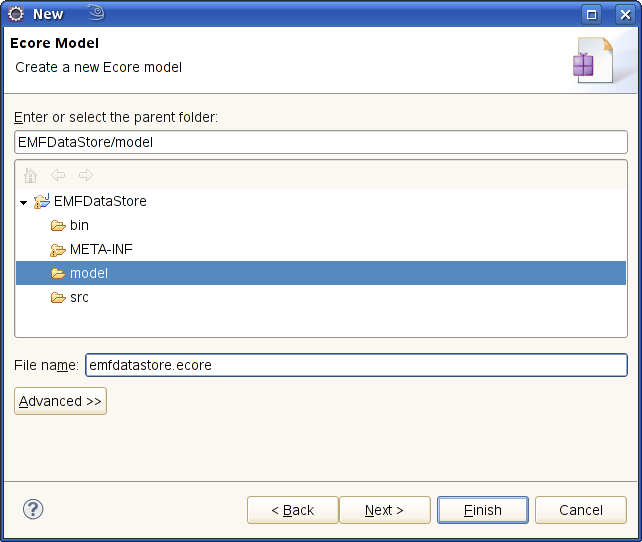Image resolution: width=642 pixels, height=542 pixels.
Task: Click the Forward arrow in folder toolbar
Action: click(x=85, y=175)
